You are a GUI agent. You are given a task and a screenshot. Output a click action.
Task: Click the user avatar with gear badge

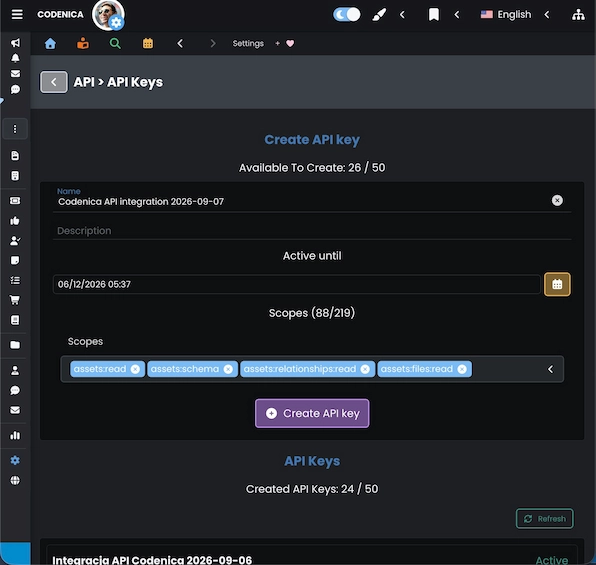point(108,15)
